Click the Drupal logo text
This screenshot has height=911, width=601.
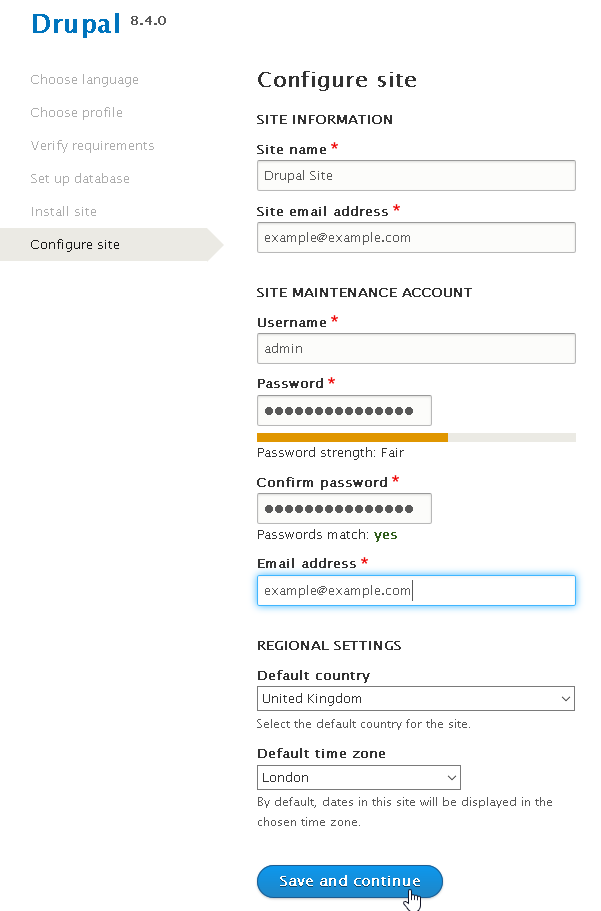(x=76, y=24)
